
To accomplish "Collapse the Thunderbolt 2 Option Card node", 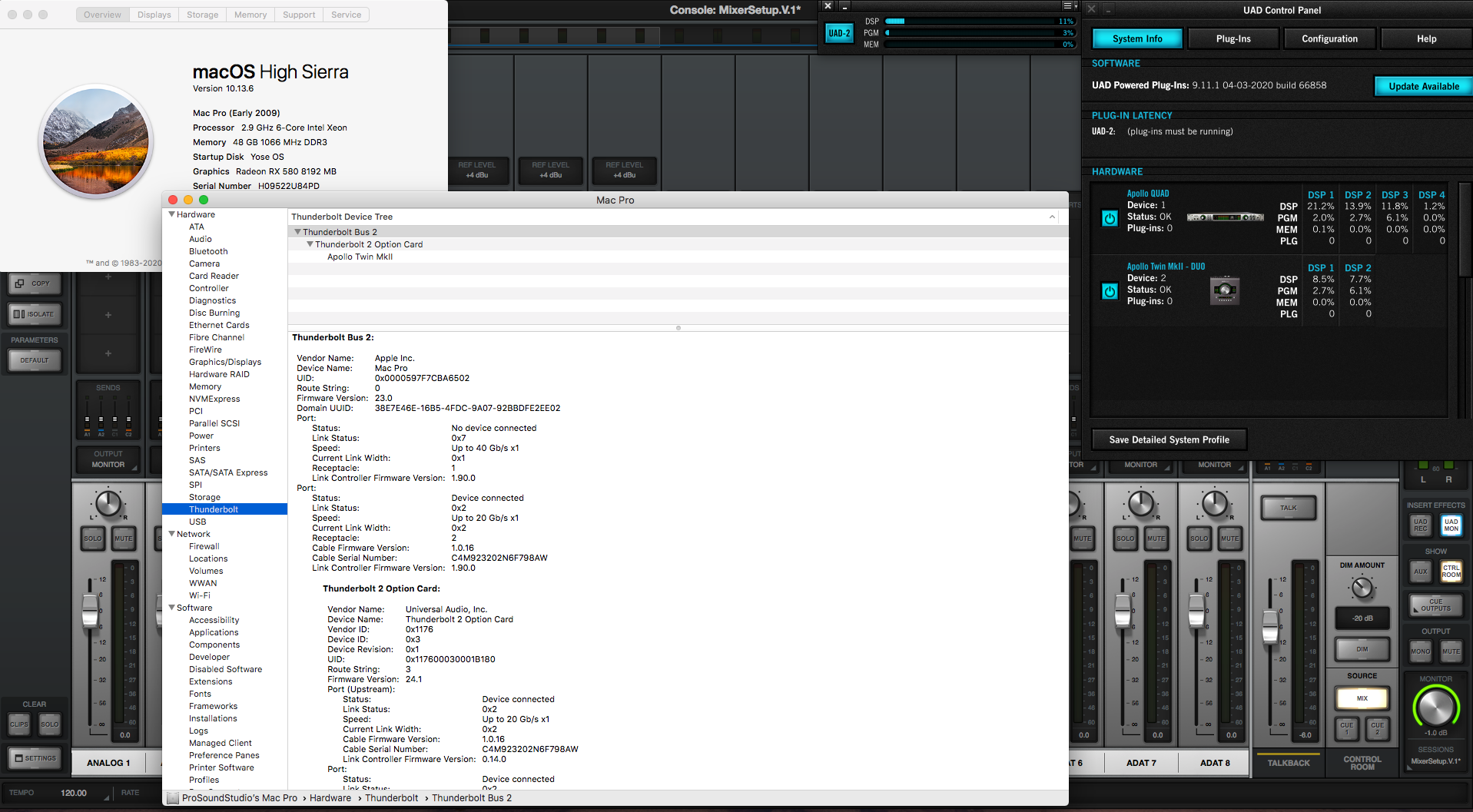I will [x=310, y=244].
